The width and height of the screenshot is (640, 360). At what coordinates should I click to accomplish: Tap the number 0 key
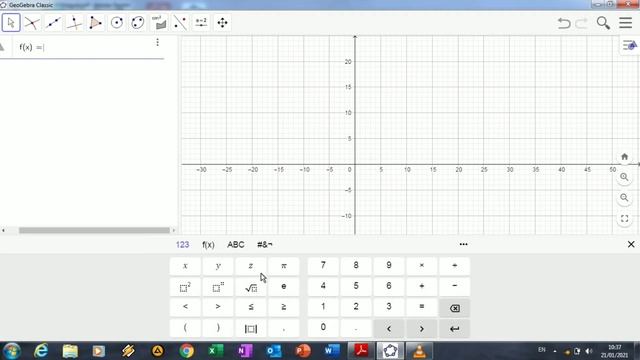323,328
